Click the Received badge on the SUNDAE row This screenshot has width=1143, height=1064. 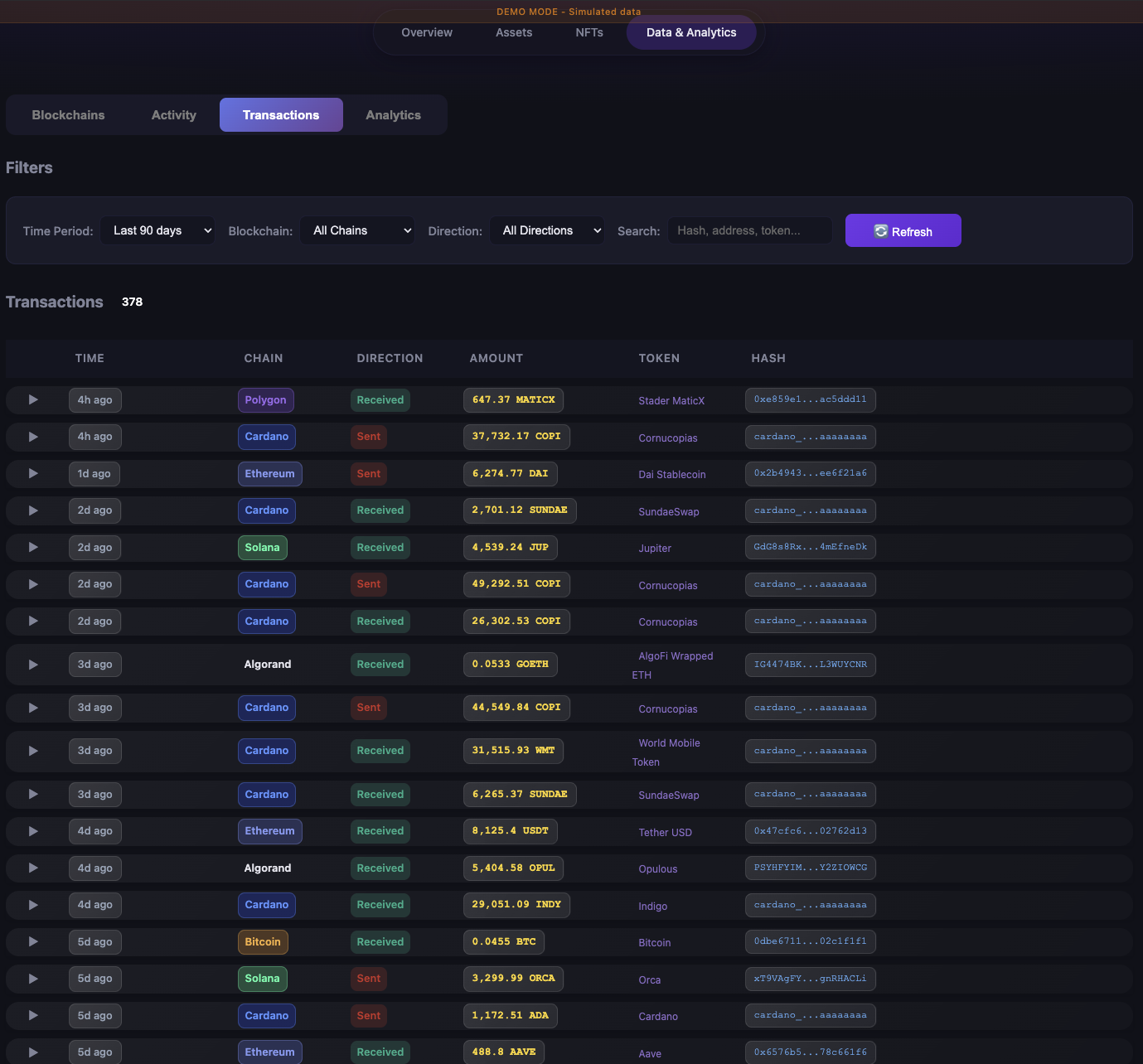point(380,510)
